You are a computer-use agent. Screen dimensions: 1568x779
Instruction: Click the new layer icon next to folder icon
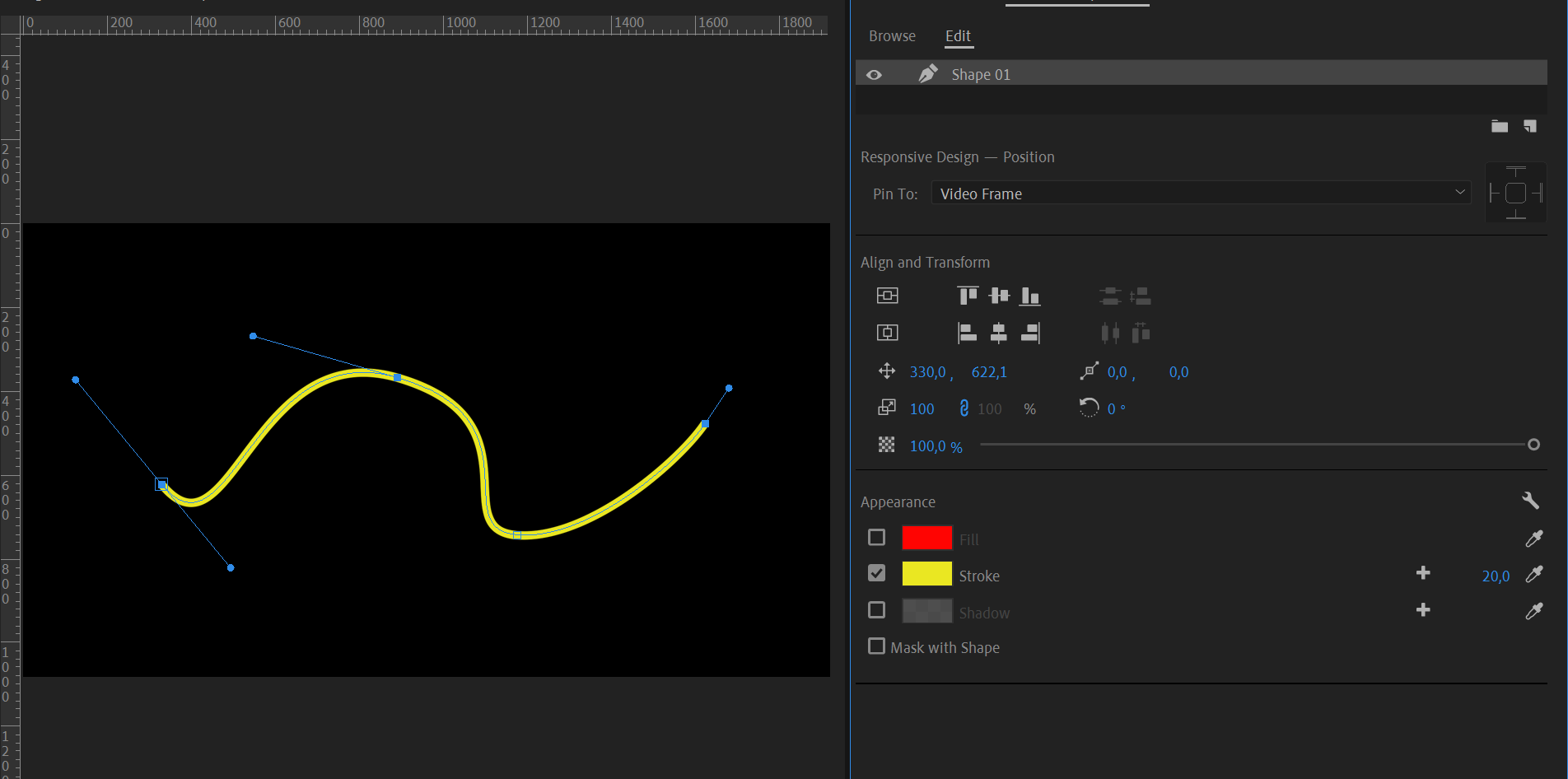coord(1531,126)
